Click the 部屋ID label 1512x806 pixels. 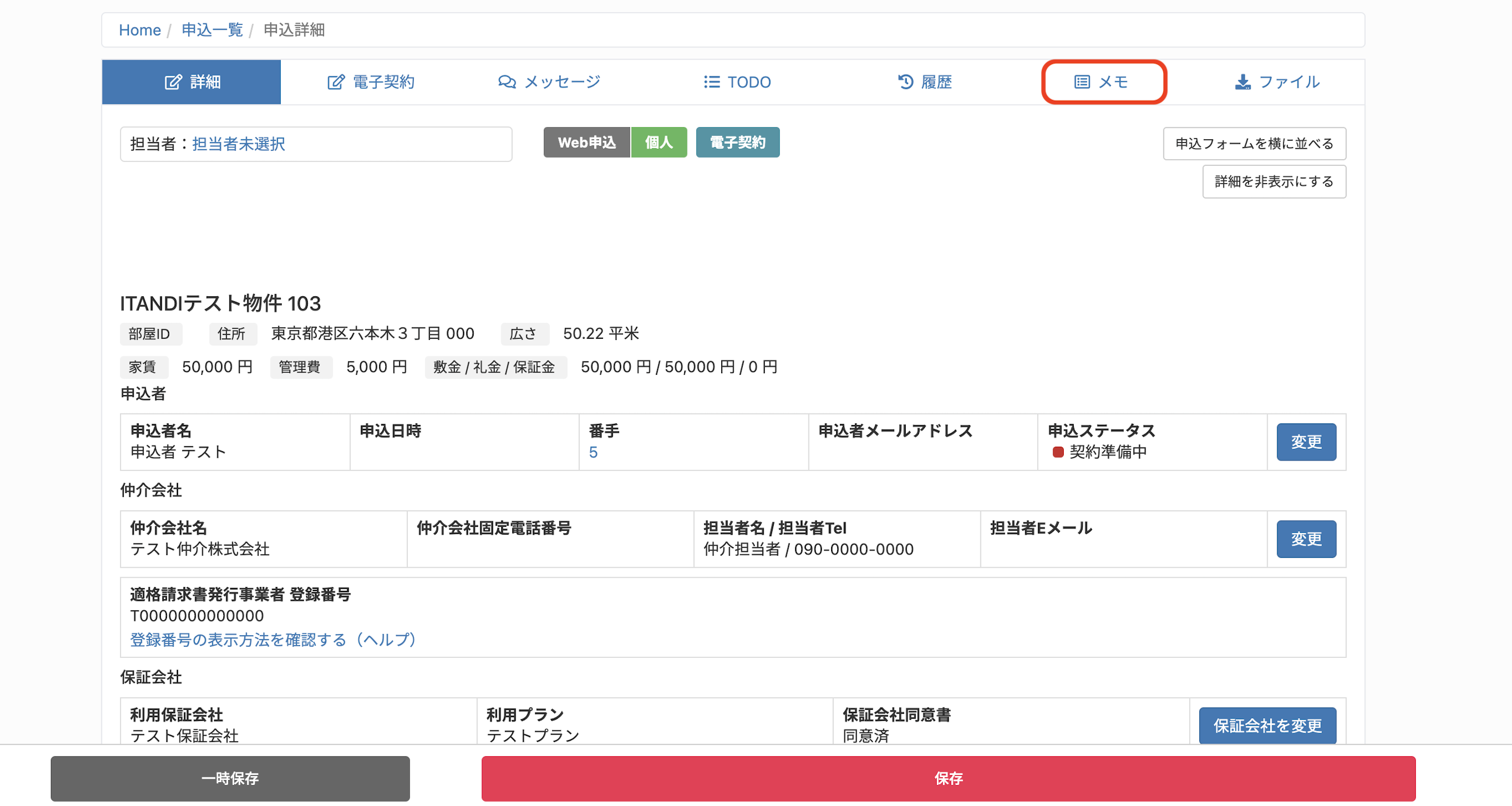(150, 334)
